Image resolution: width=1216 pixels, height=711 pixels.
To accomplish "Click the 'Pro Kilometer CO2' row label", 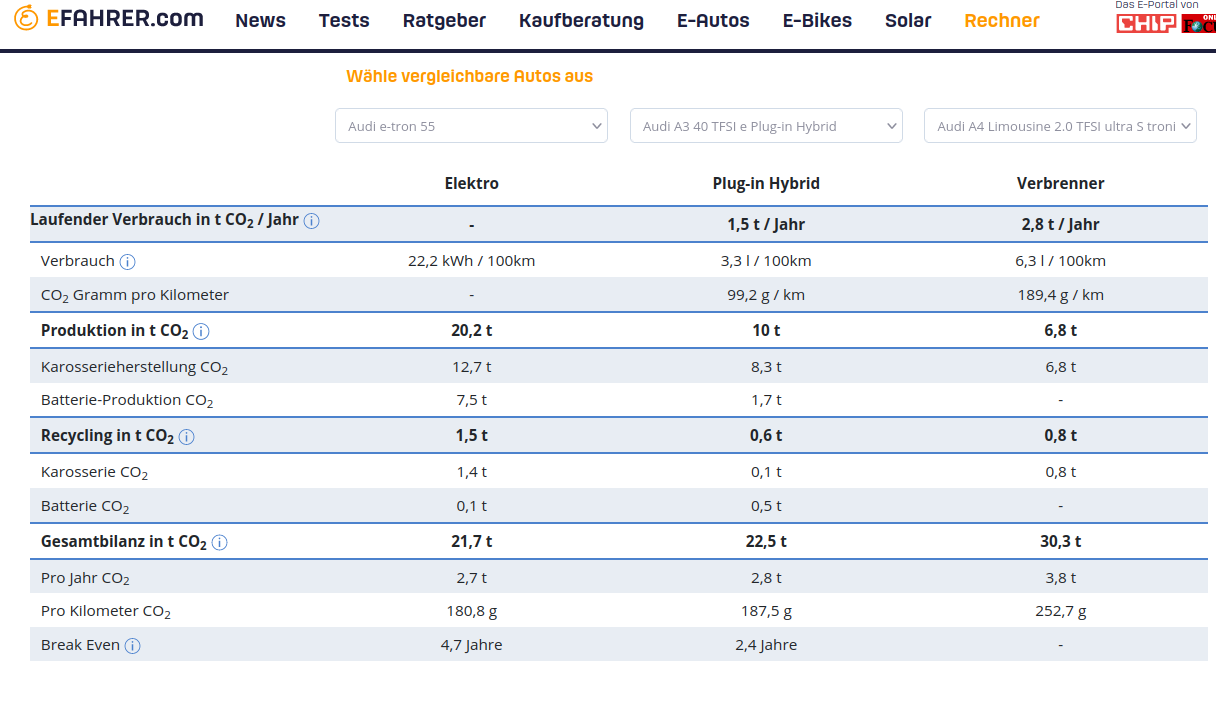I will pos(106,612).
